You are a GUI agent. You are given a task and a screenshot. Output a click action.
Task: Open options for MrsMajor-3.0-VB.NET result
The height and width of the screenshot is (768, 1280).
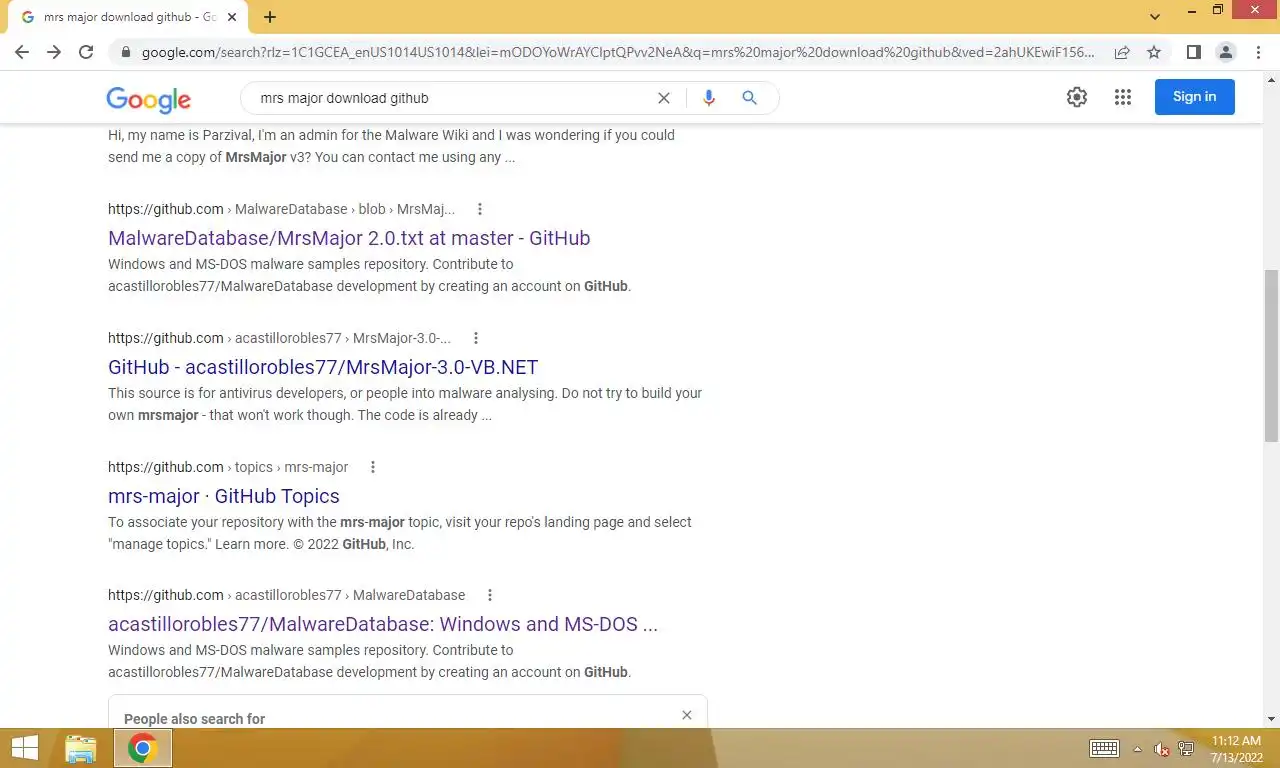point(476,338)
